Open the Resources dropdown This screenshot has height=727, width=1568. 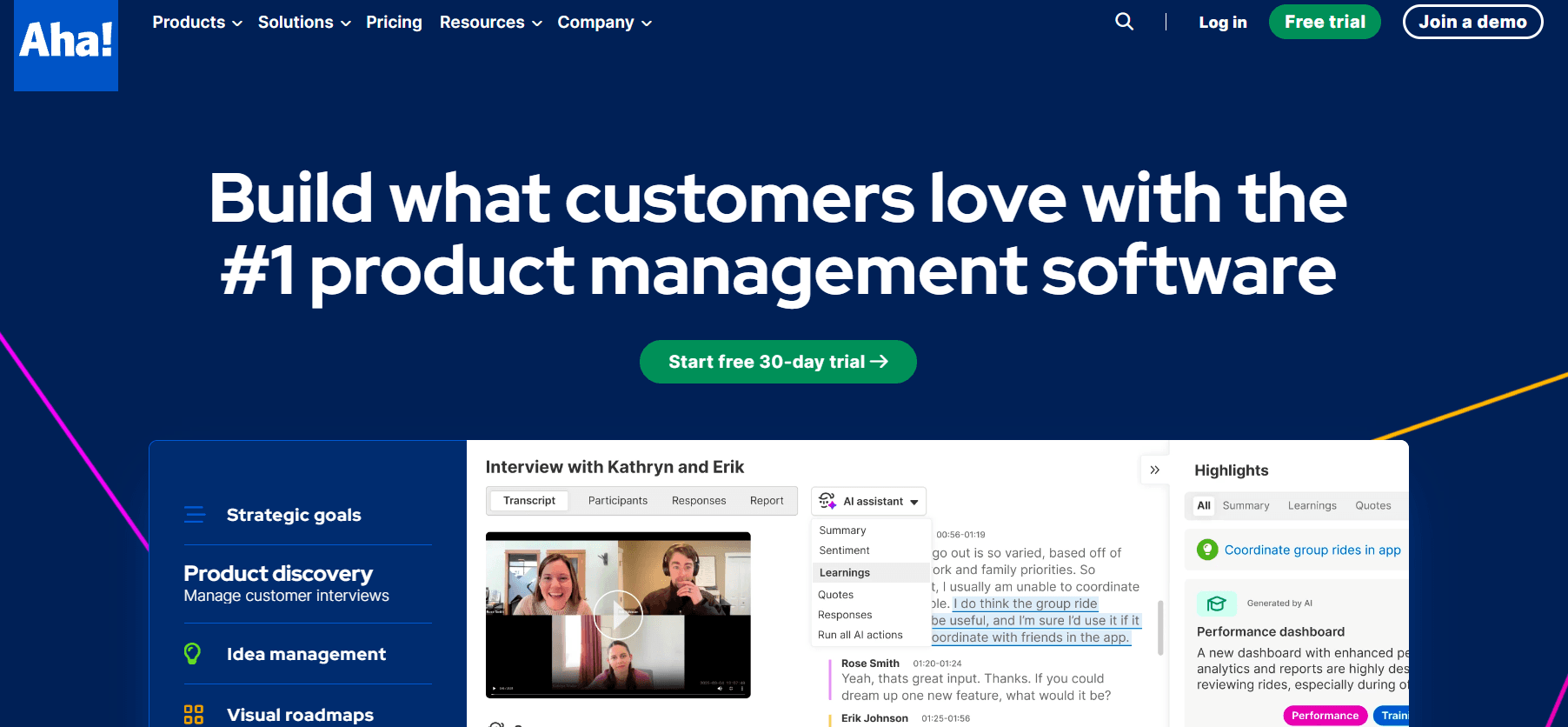coord(491,23)
